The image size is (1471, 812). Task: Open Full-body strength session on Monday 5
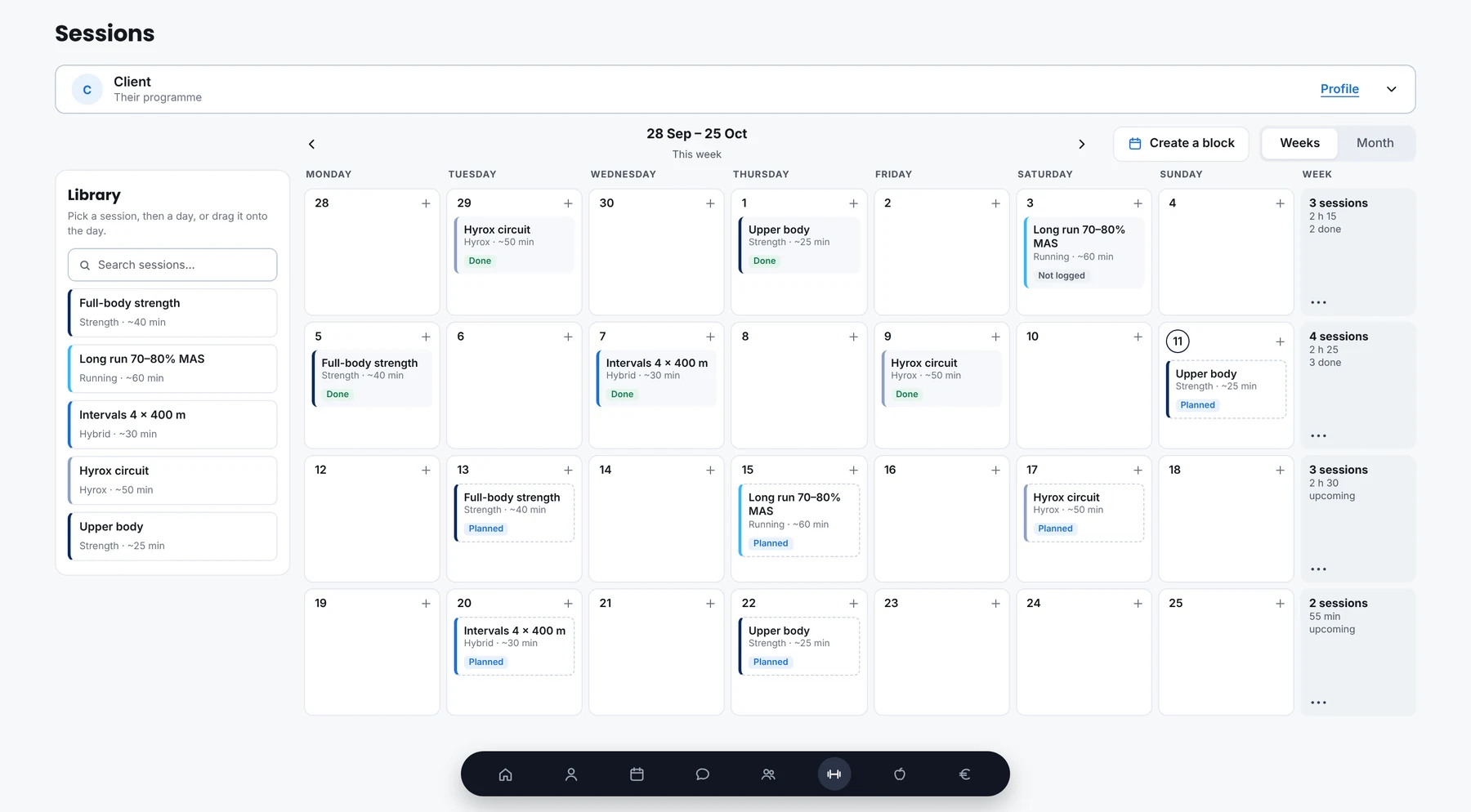click(x=372, y=378)
